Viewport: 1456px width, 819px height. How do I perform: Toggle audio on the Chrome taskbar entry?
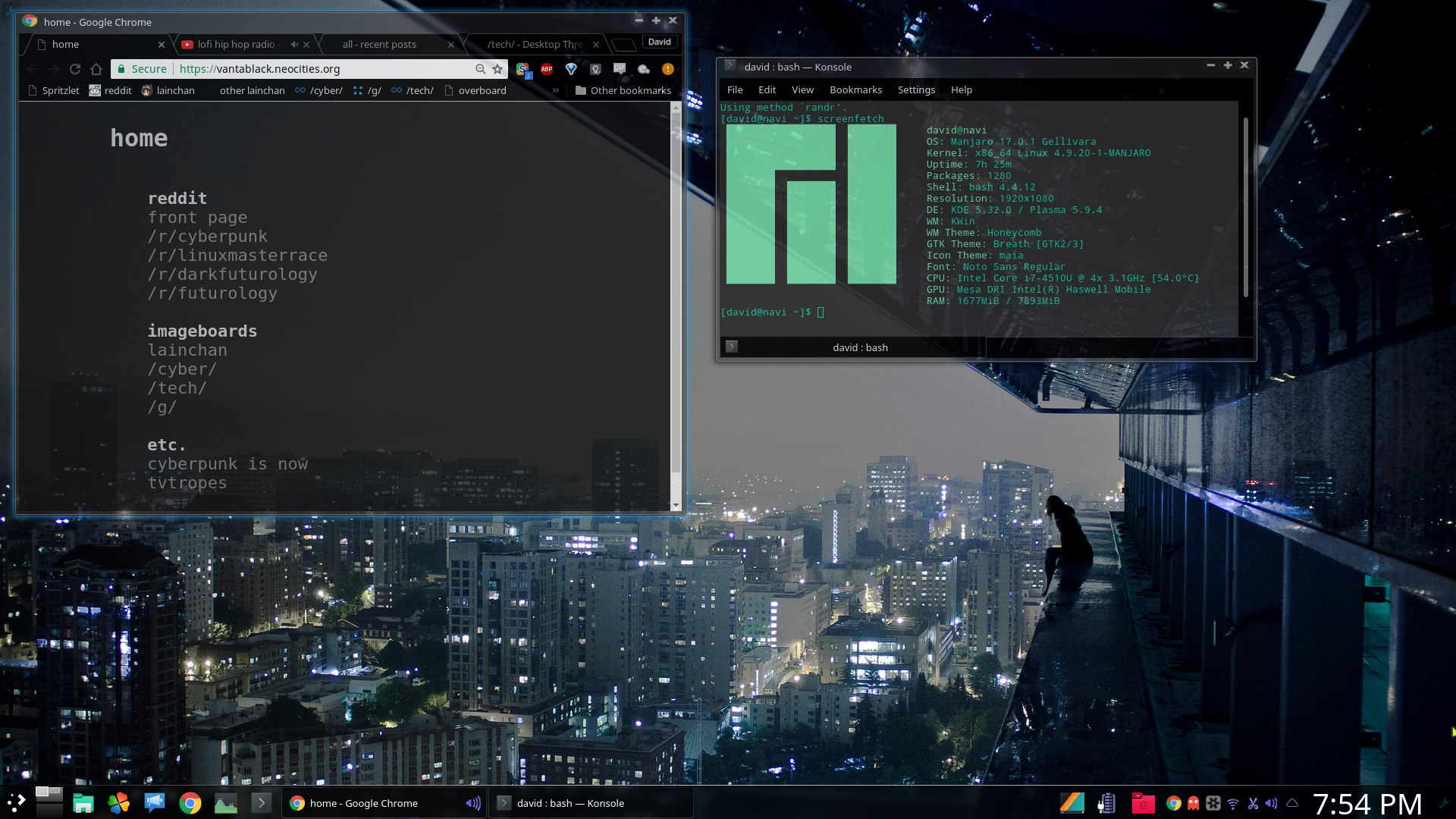pyautogui.click(x=473, y=803)
